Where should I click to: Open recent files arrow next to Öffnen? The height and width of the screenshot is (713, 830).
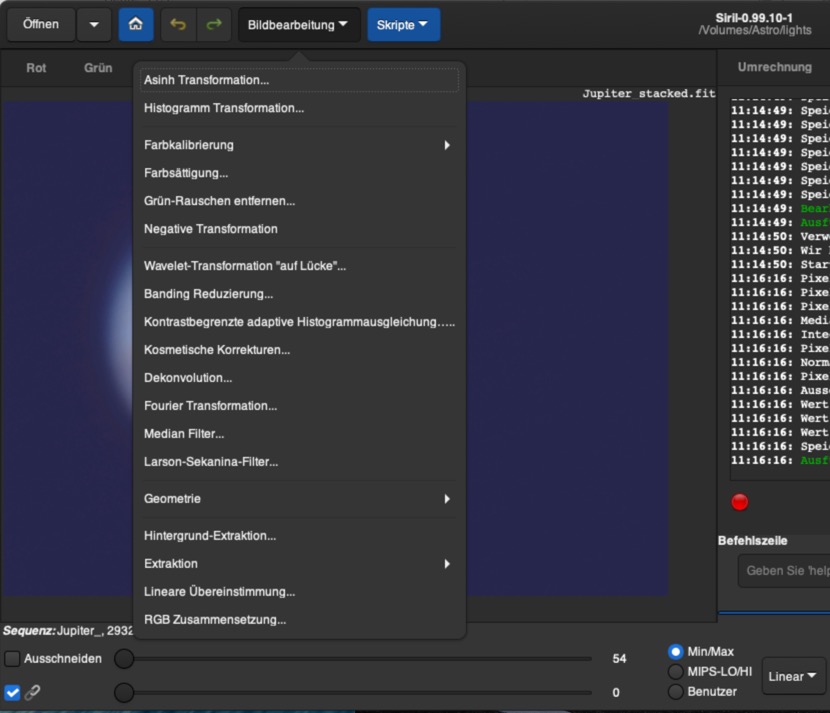93,24
